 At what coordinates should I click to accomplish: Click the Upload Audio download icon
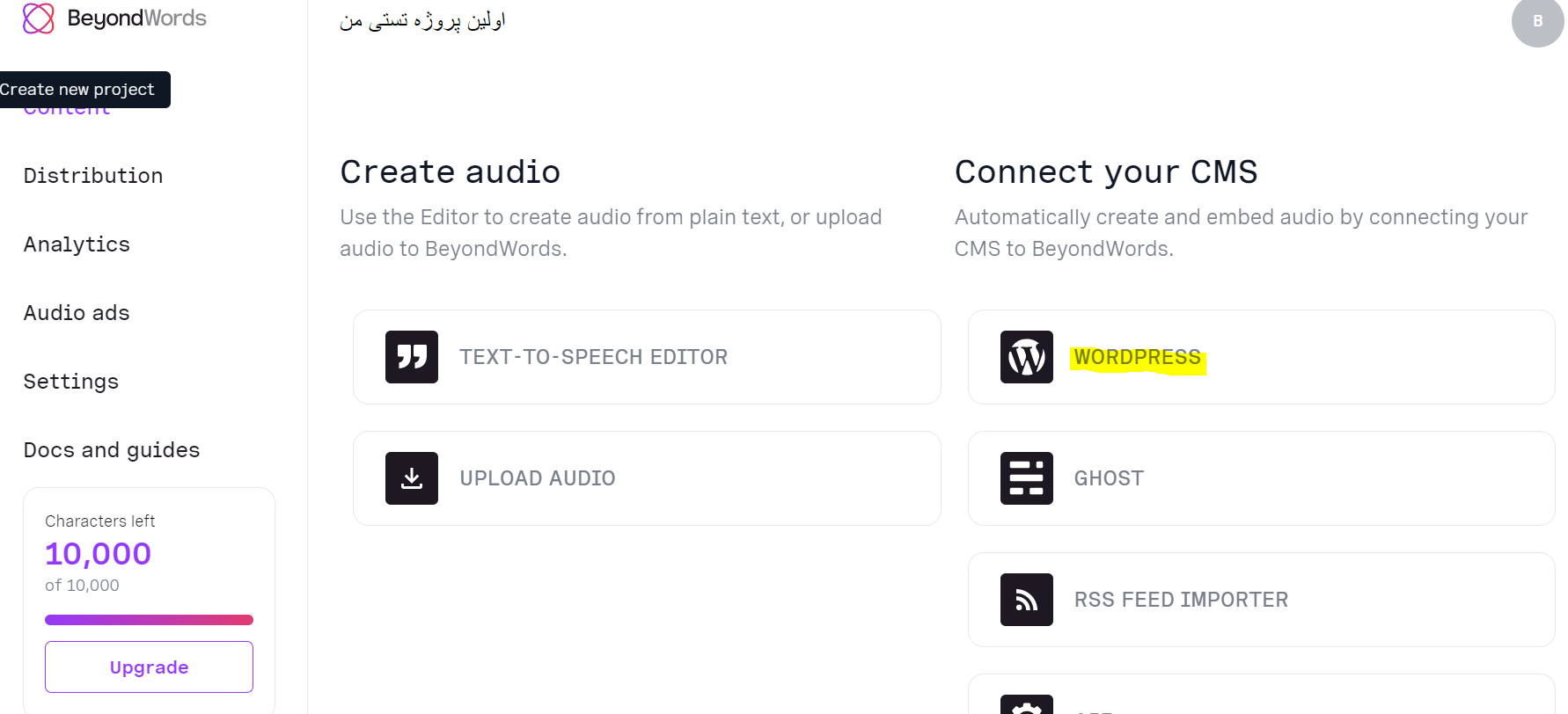[412, 478]
